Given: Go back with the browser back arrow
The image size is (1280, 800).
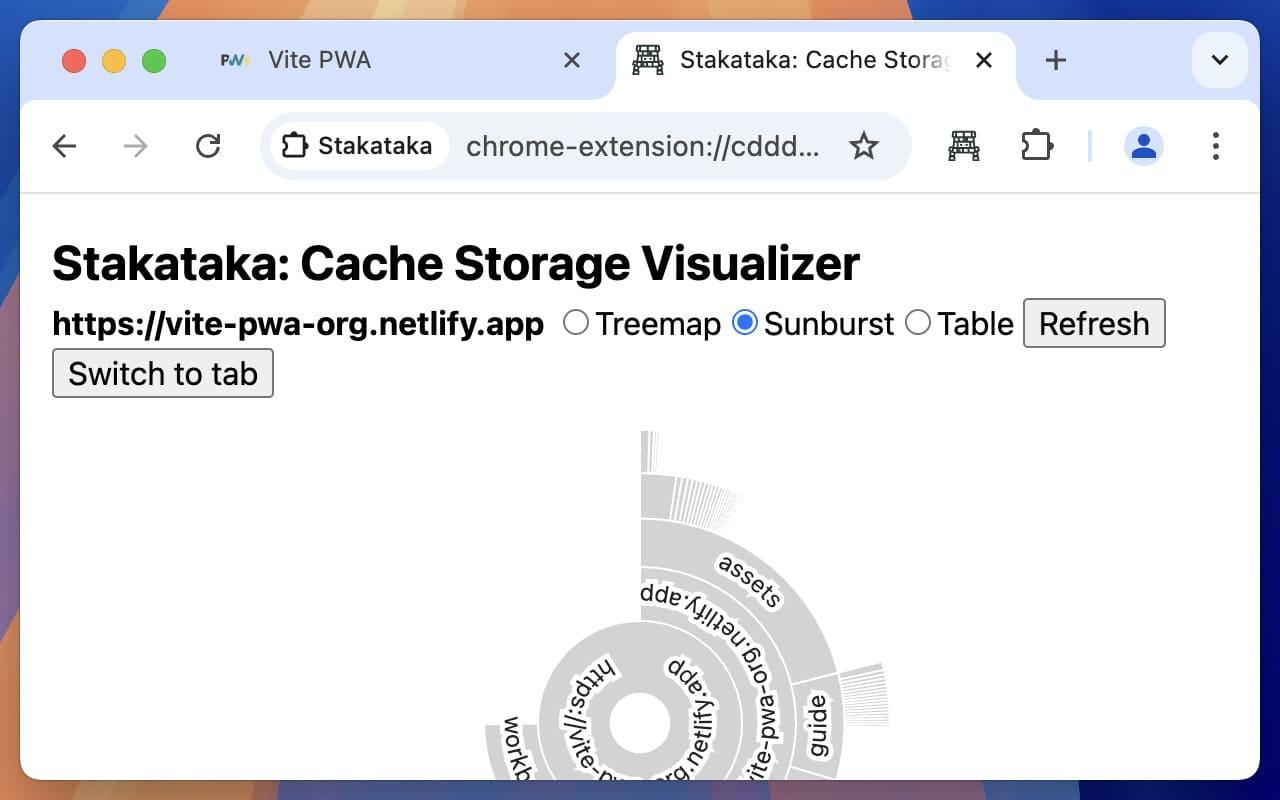Looking at the screenshot, I should point(65,147).
